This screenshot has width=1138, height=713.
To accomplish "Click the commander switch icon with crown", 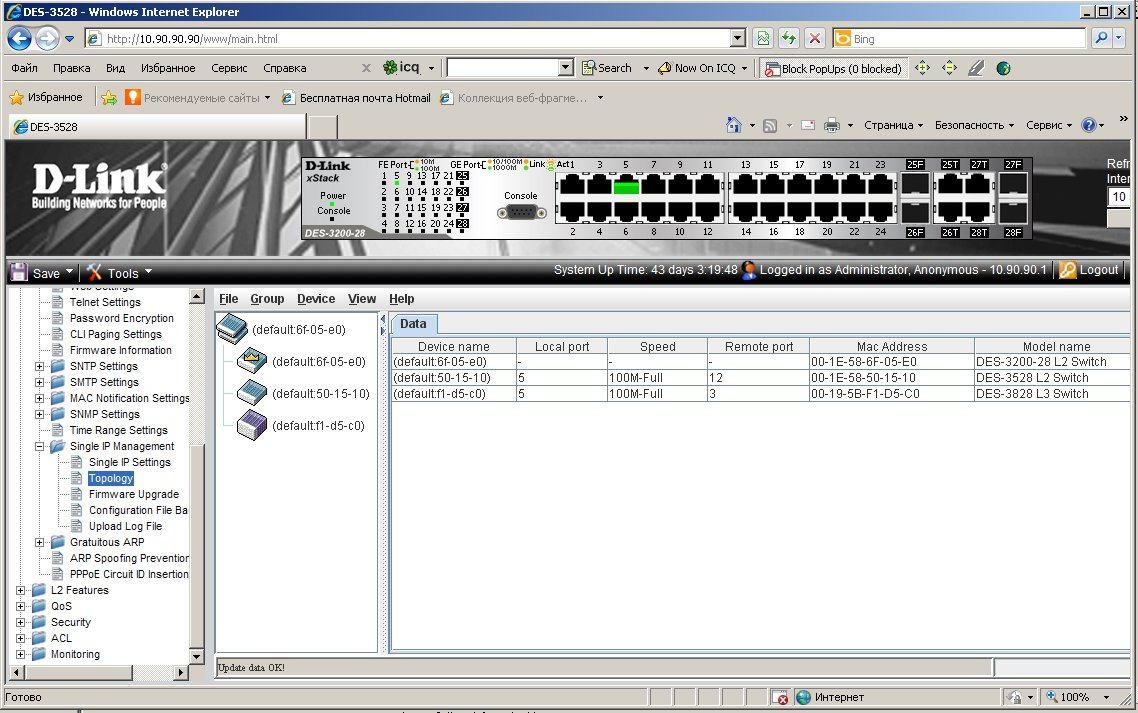I will point(252,361).
